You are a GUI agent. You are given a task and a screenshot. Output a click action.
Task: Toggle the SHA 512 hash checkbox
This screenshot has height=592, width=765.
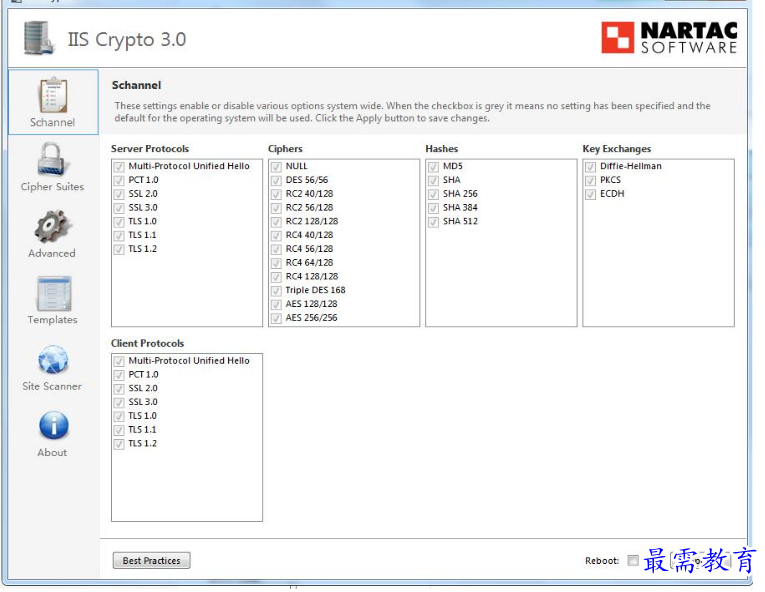[x=433, y=222]
